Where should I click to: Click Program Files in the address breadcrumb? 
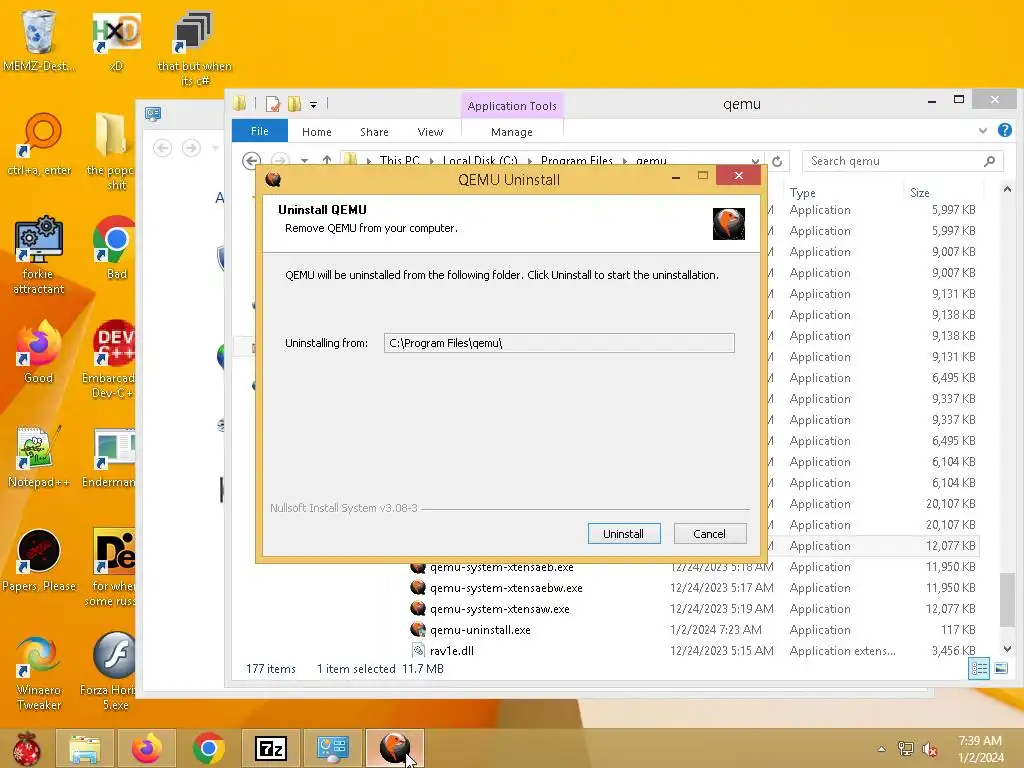pos(577,161)
